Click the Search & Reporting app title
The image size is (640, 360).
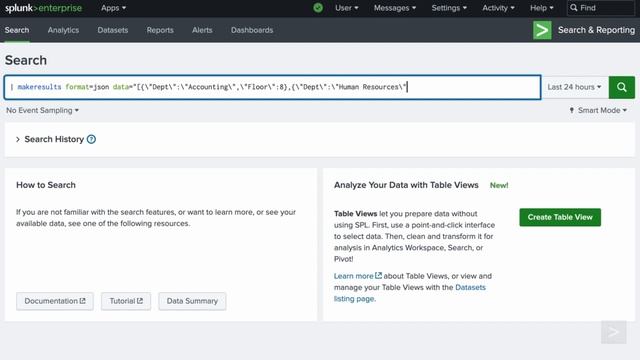coord(596,30)
